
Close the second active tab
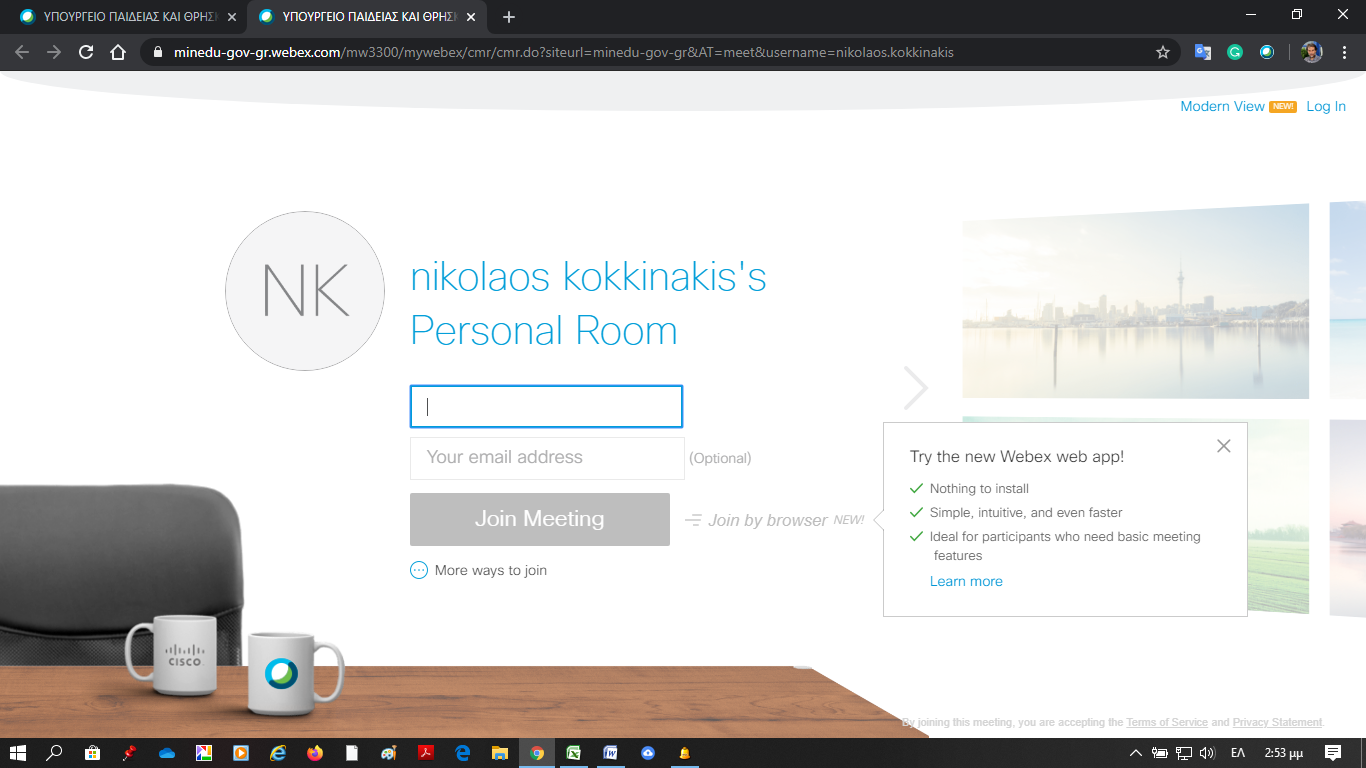coord(471,17)
